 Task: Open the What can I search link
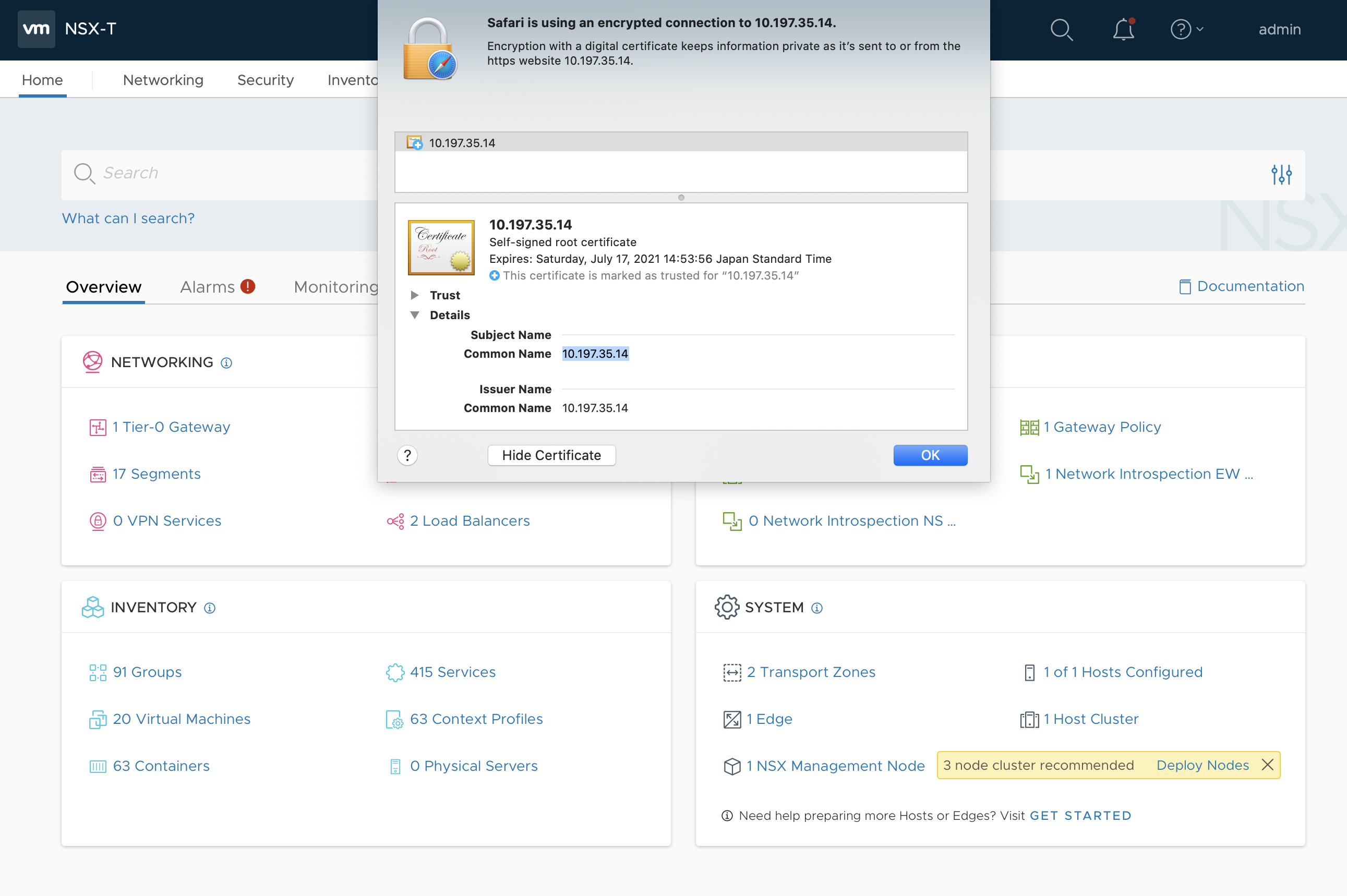(128, 219)
